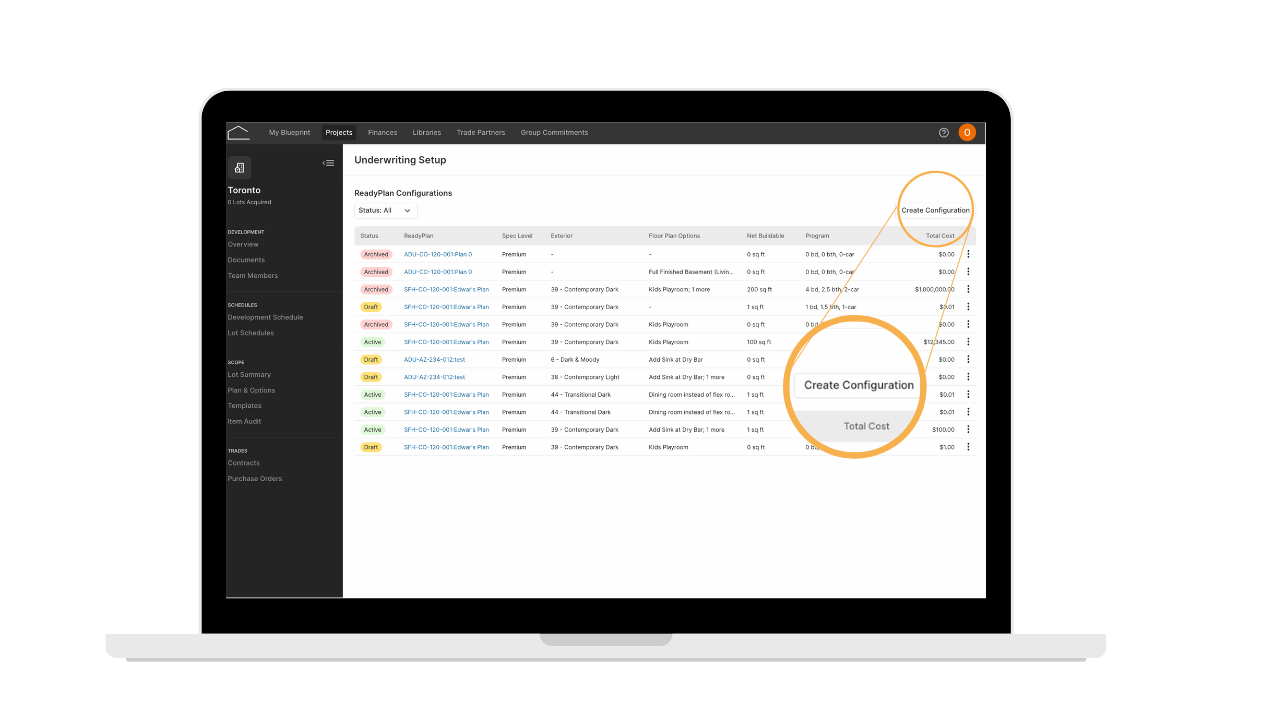The image size is (1280, 720).
Task: Click the Toronto project building icon
Action: pos(239,168)
